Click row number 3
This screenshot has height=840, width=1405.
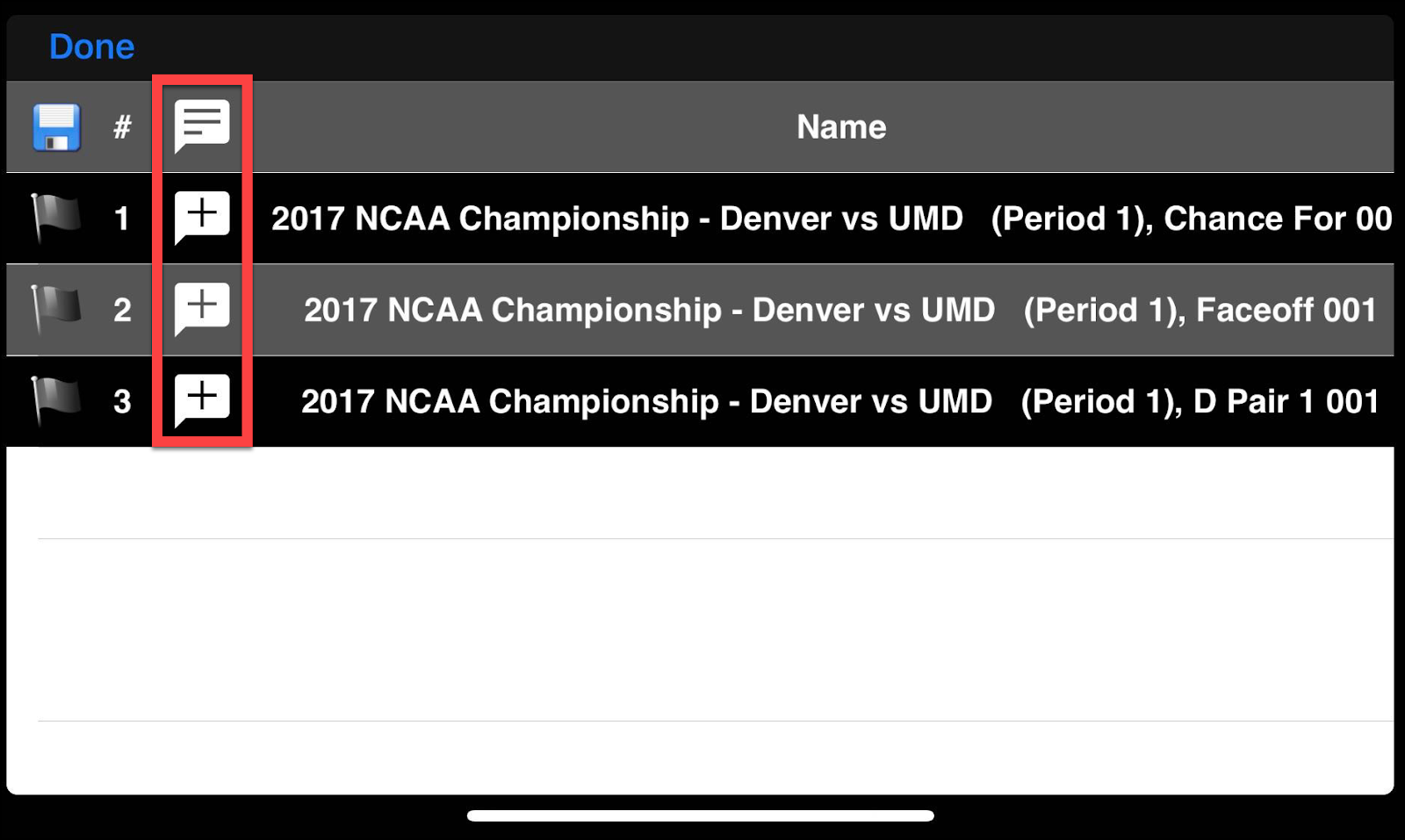122,401
